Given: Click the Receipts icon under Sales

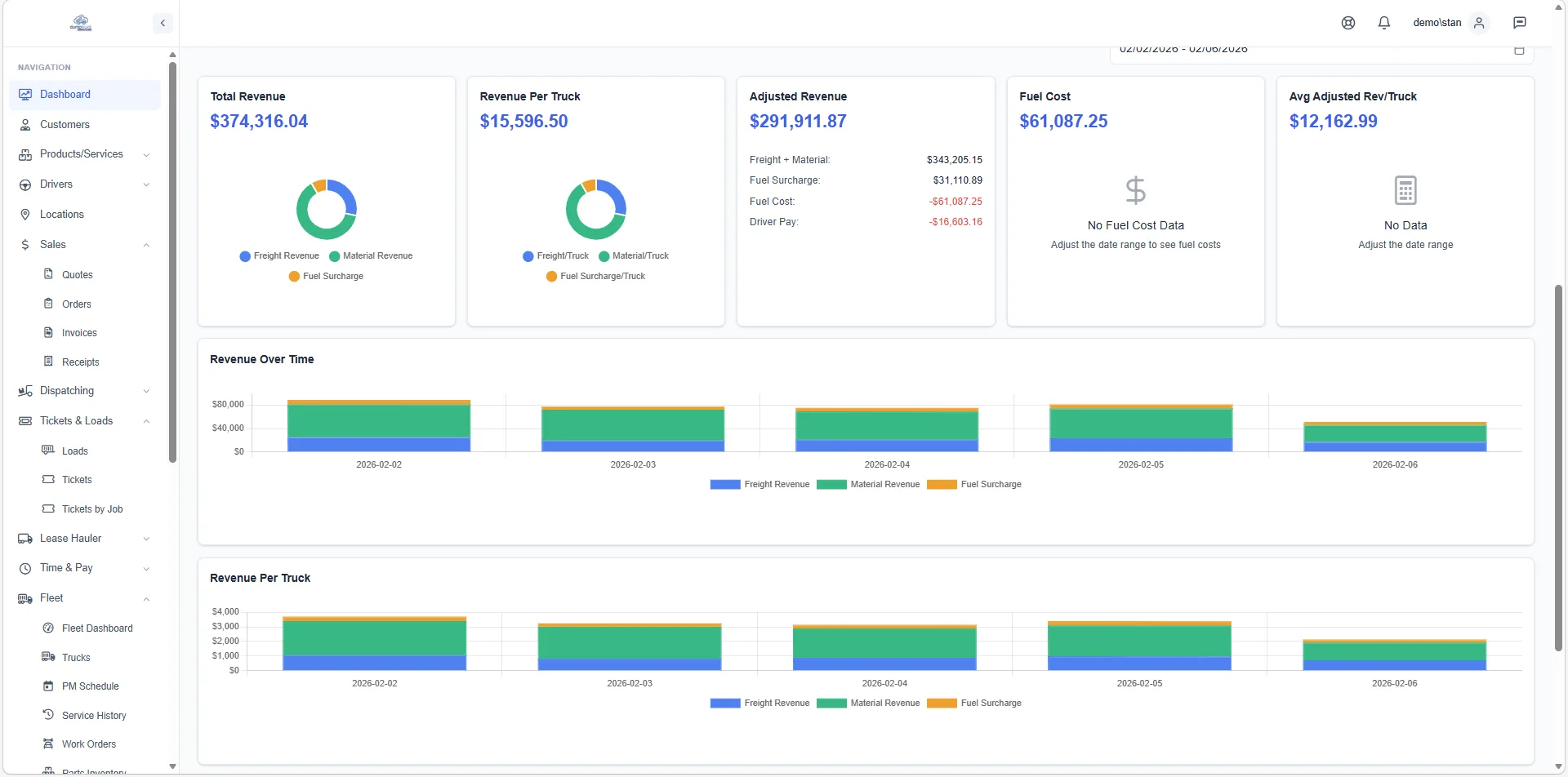Looking at the screenshot, I should [x=50, y=362].
